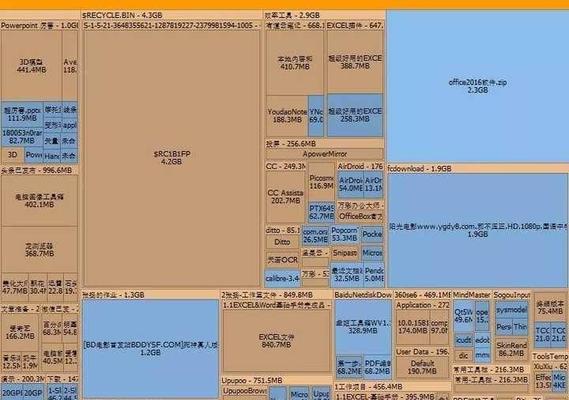The height and width of the screenshot is (400, 569).
Task: Click the fcdownload - 1.9GB folder header
Action: pyautogui.click(x=478, y=168)
